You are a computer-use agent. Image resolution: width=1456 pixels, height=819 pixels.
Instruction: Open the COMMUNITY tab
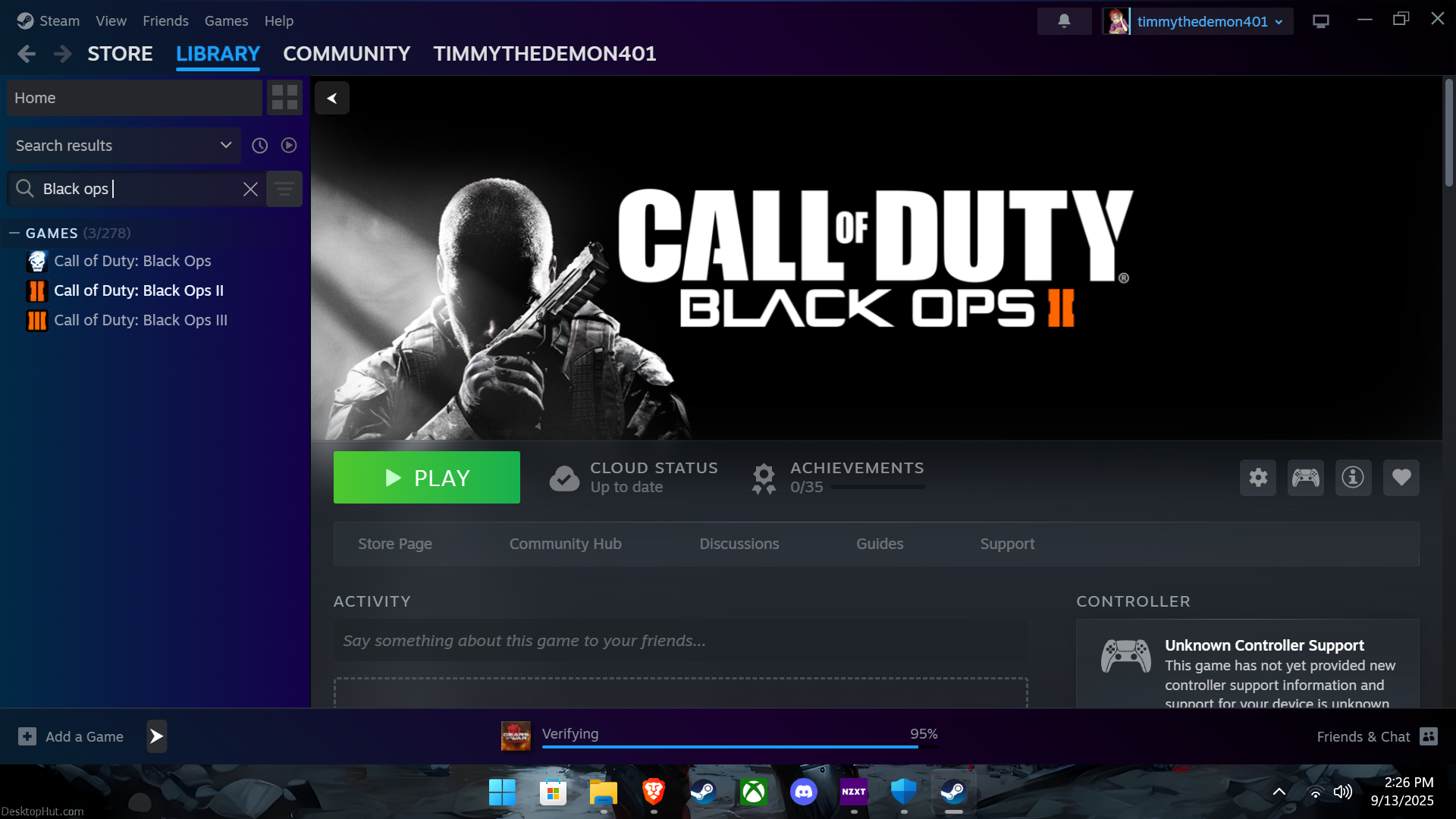tap(347, 54)
